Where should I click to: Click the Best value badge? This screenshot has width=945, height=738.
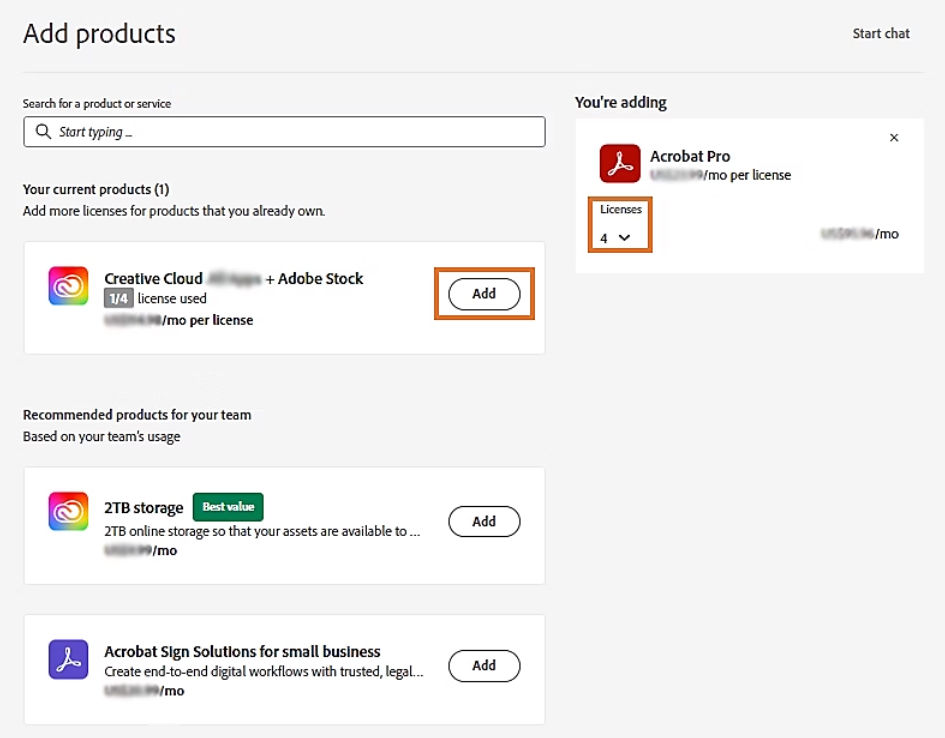point(228,507)
